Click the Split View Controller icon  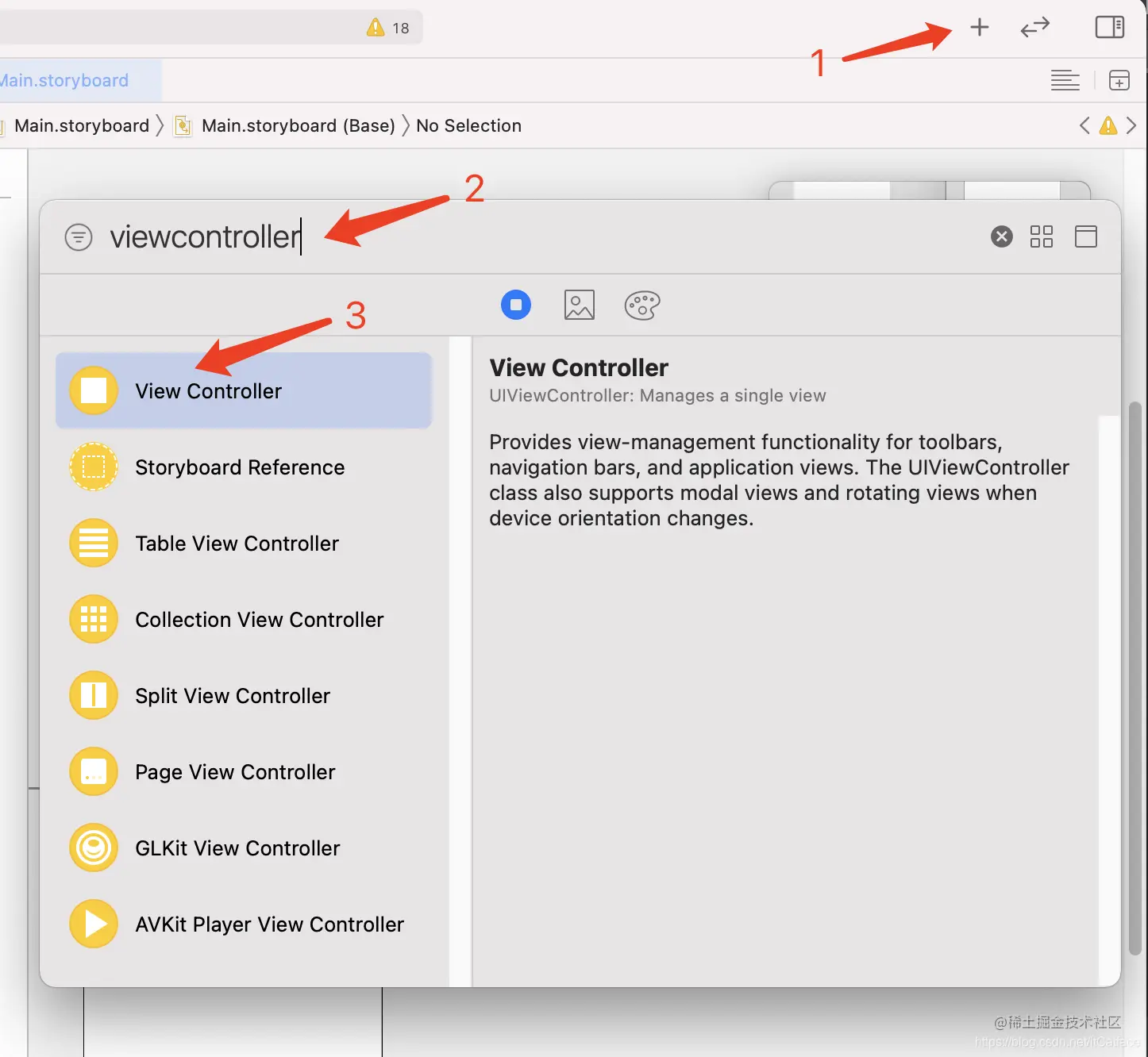[x=94, y=695]
